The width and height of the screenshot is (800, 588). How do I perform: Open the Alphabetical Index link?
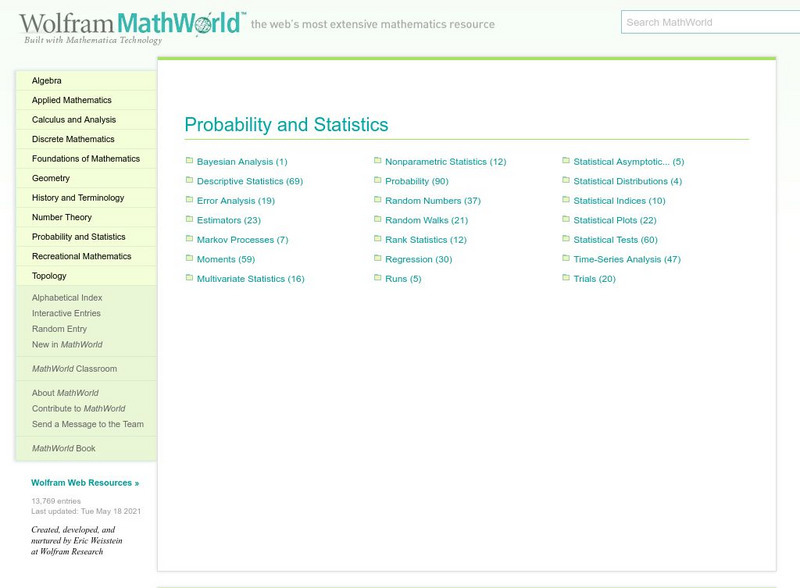point(67,298)
